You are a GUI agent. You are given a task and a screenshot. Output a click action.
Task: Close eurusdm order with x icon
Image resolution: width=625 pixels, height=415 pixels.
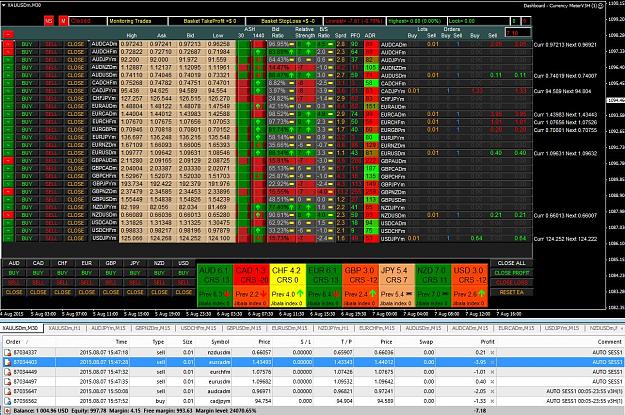click(x=493, y=382)
